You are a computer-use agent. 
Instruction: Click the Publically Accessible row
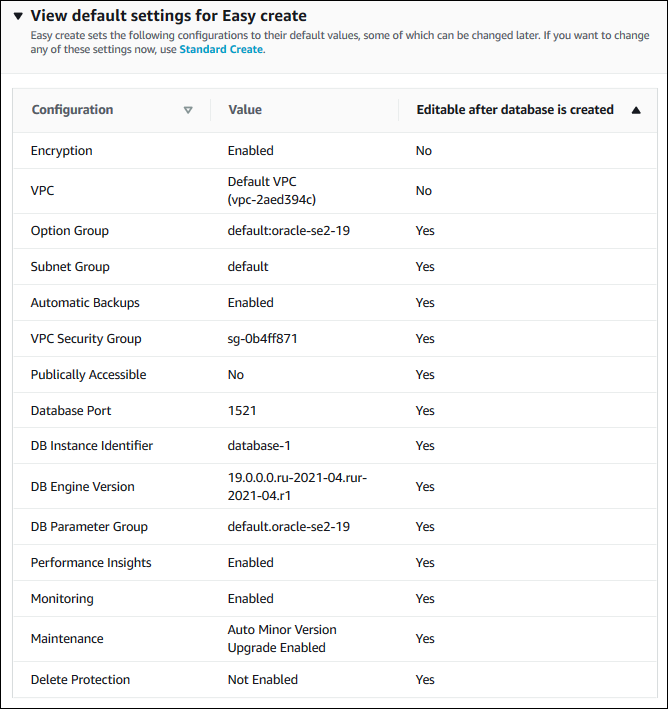[88, 375]
